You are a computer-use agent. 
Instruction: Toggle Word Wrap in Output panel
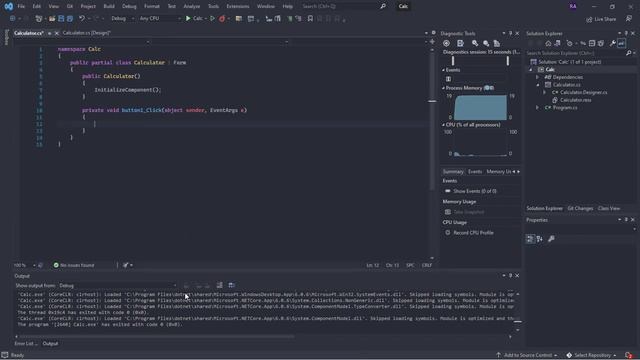tap(231, 285)
